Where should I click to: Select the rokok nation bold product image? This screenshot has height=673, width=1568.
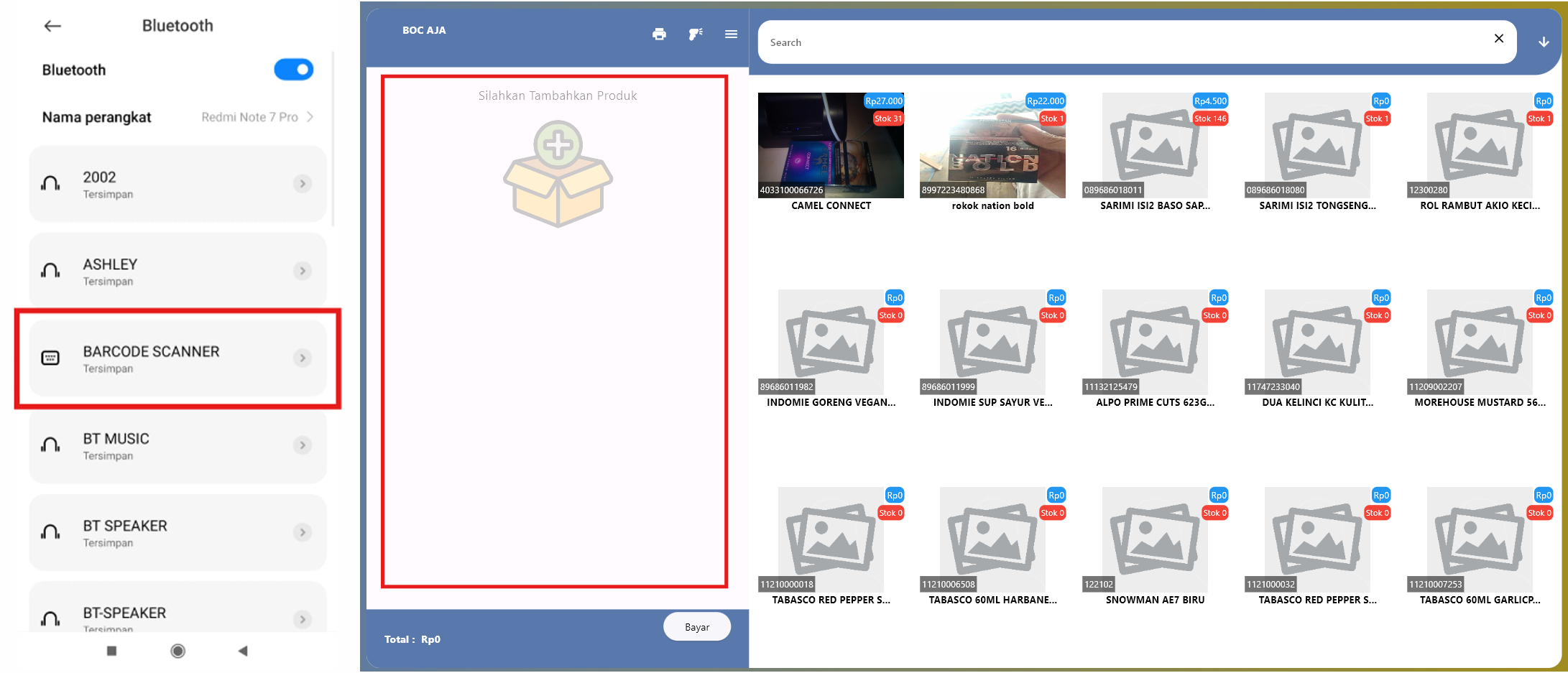point(992,145)
